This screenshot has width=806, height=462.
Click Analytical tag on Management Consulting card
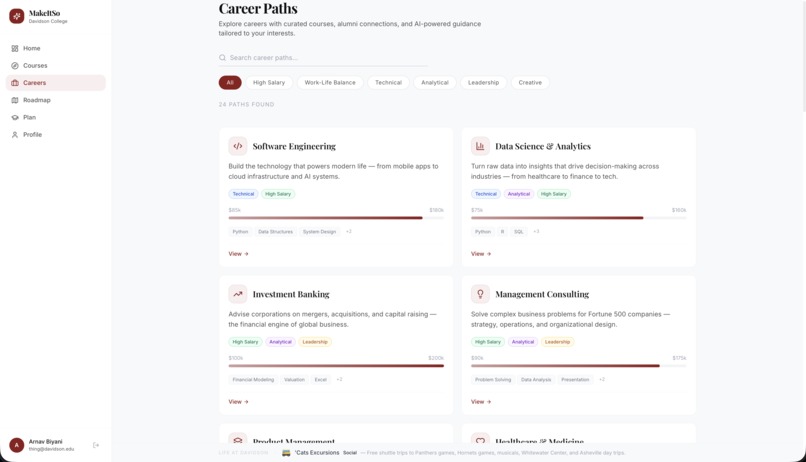[x=523, y=342]
